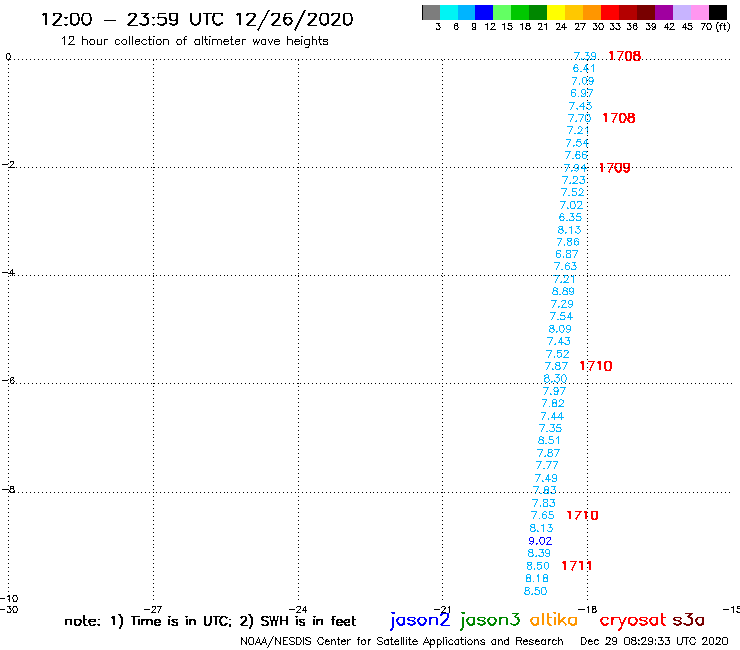Click the -8 latitude axis label
Screen dimensions: 740x650
(x=8, y=489)
